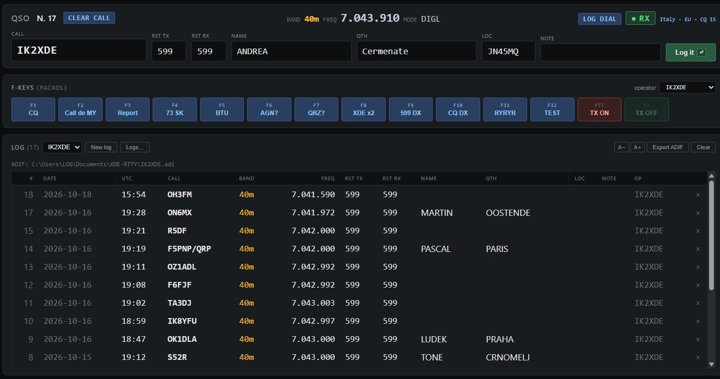Click the DATE column header
The height and width of the screenshot is (379, 720).
50,178
